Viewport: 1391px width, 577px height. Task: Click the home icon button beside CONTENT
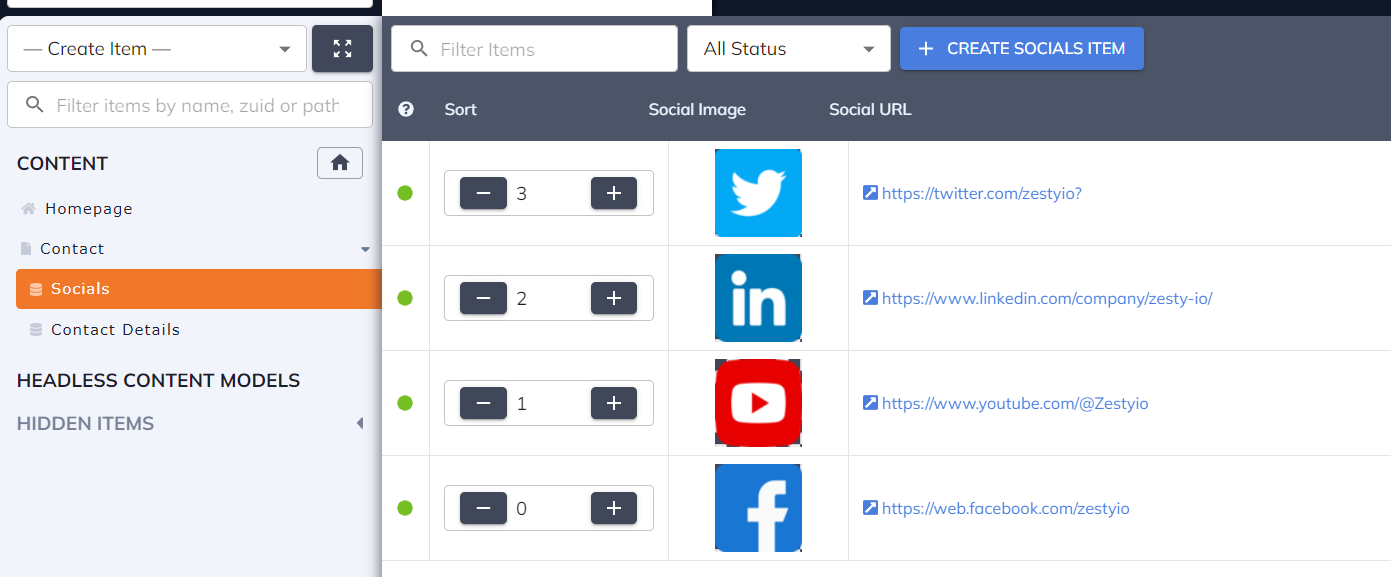340,163
